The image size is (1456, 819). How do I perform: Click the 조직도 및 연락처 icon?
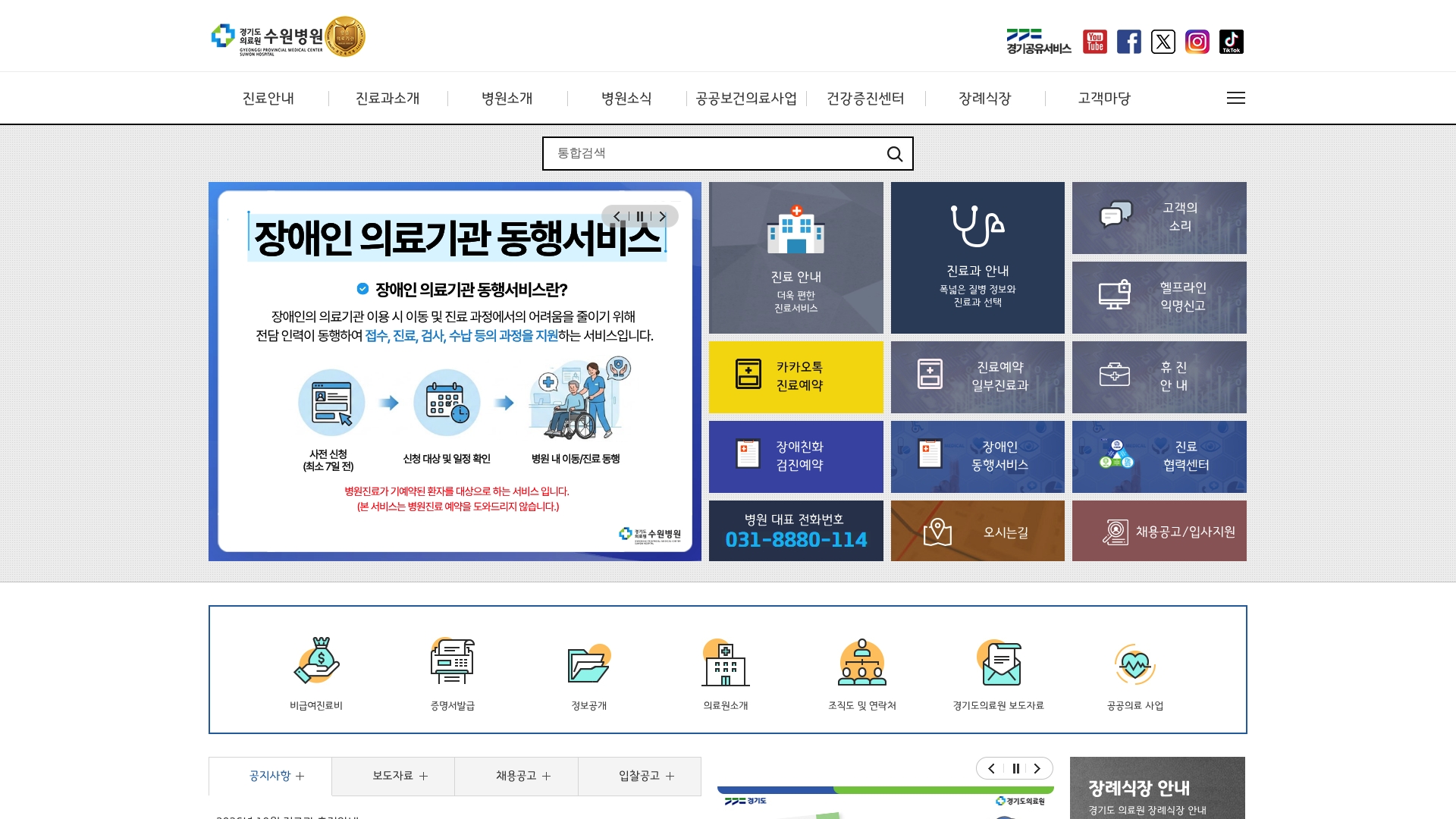point(862,662)
